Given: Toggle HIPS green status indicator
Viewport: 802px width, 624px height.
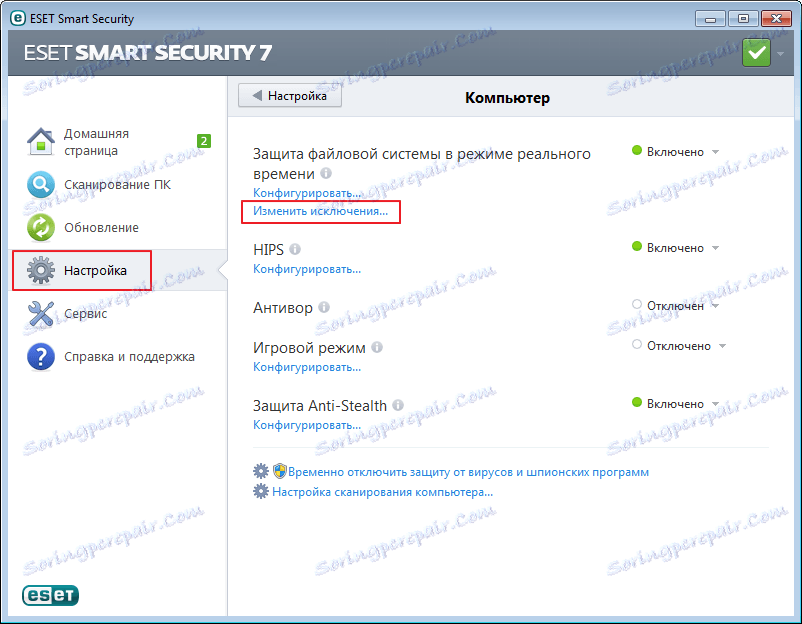Looking at the screenshot, I should tap(637, 246).
